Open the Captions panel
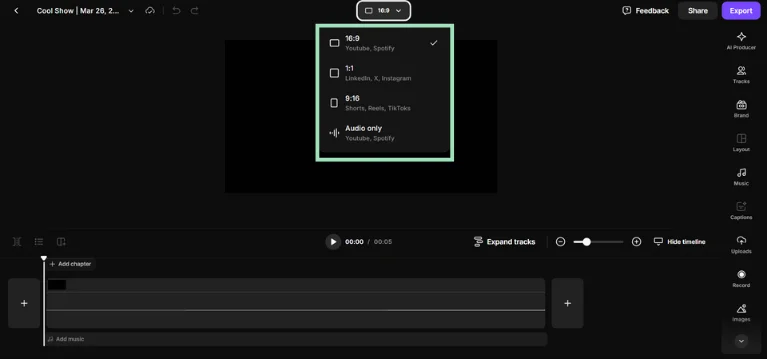 [741, 210]
